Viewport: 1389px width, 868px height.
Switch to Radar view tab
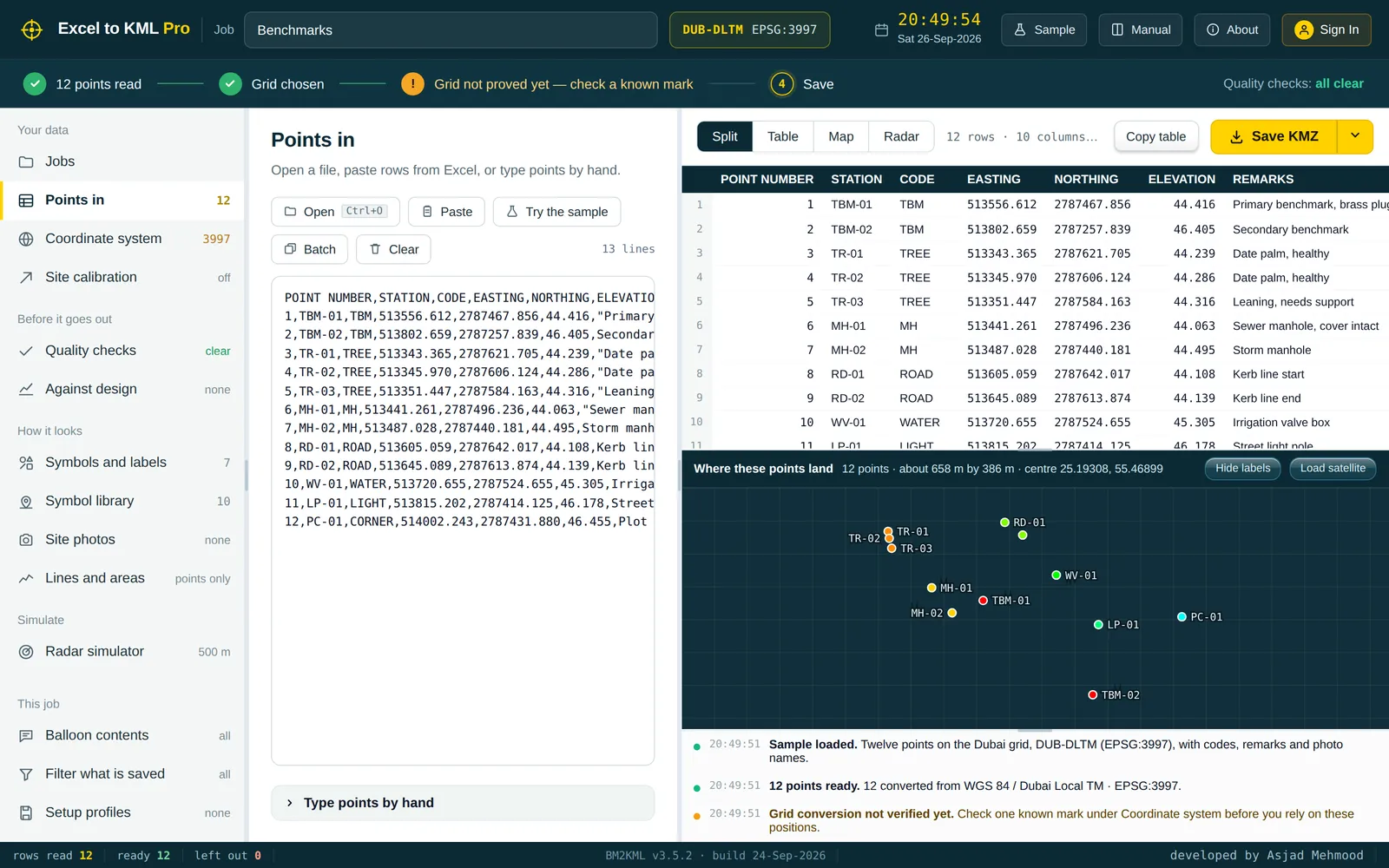click(901, 136)
